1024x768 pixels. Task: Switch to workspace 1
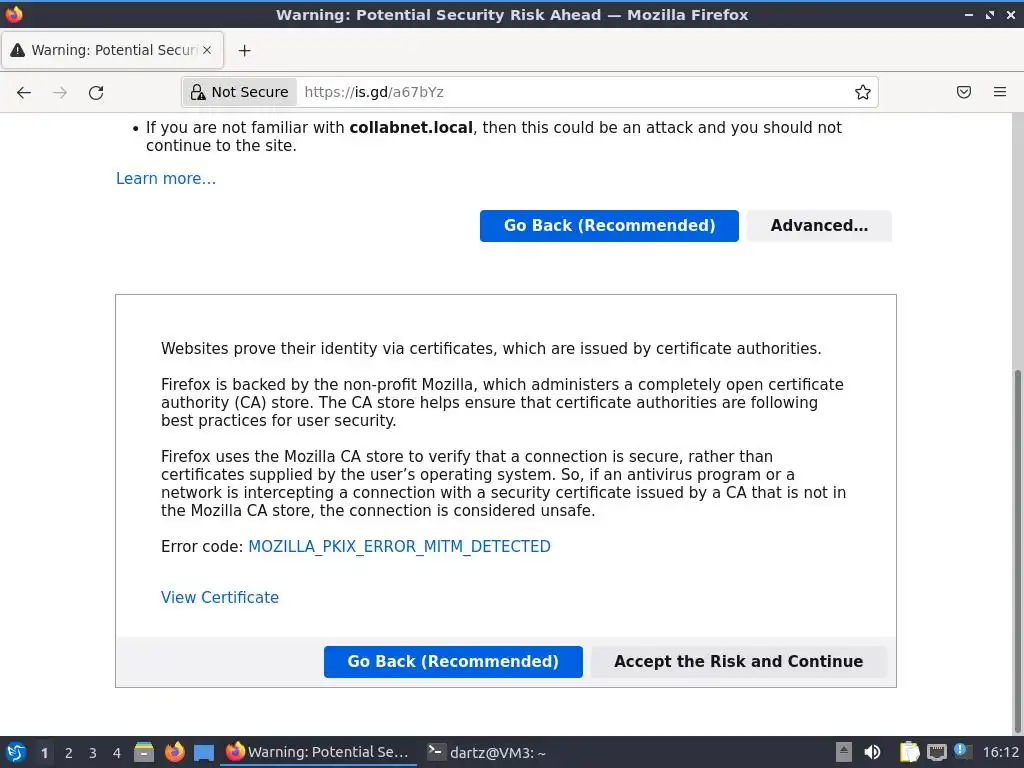[x=44, y=753]
